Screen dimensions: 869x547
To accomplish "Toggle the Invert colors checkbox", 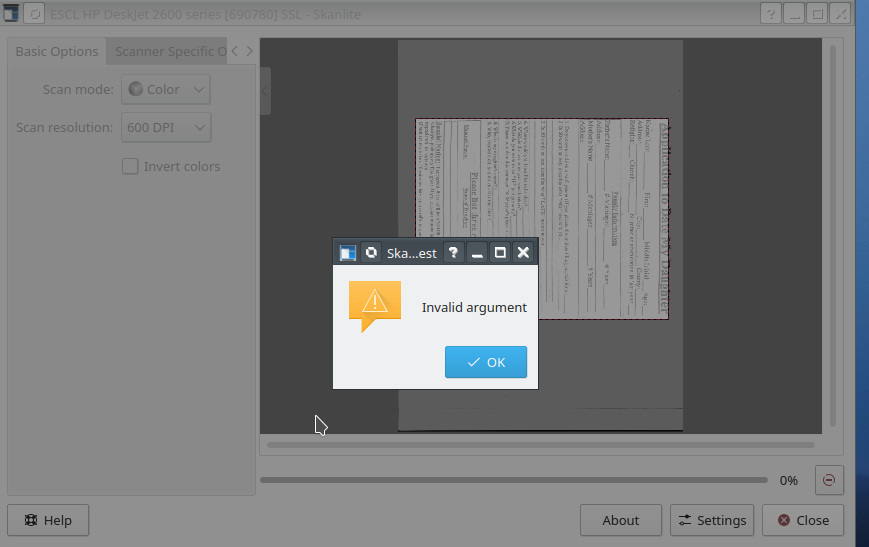I will pos(130,166).
